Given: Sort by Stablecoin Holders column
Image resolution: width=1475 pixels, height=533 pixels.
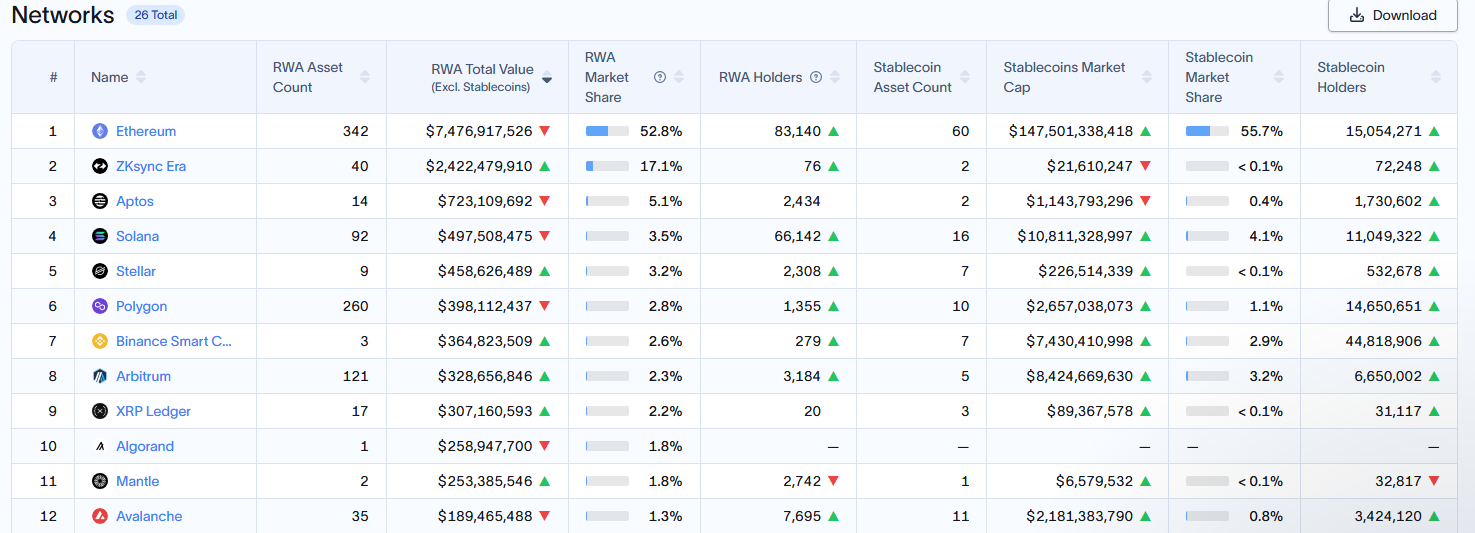Looking at the screenshot, I should tap(1436, 77).
